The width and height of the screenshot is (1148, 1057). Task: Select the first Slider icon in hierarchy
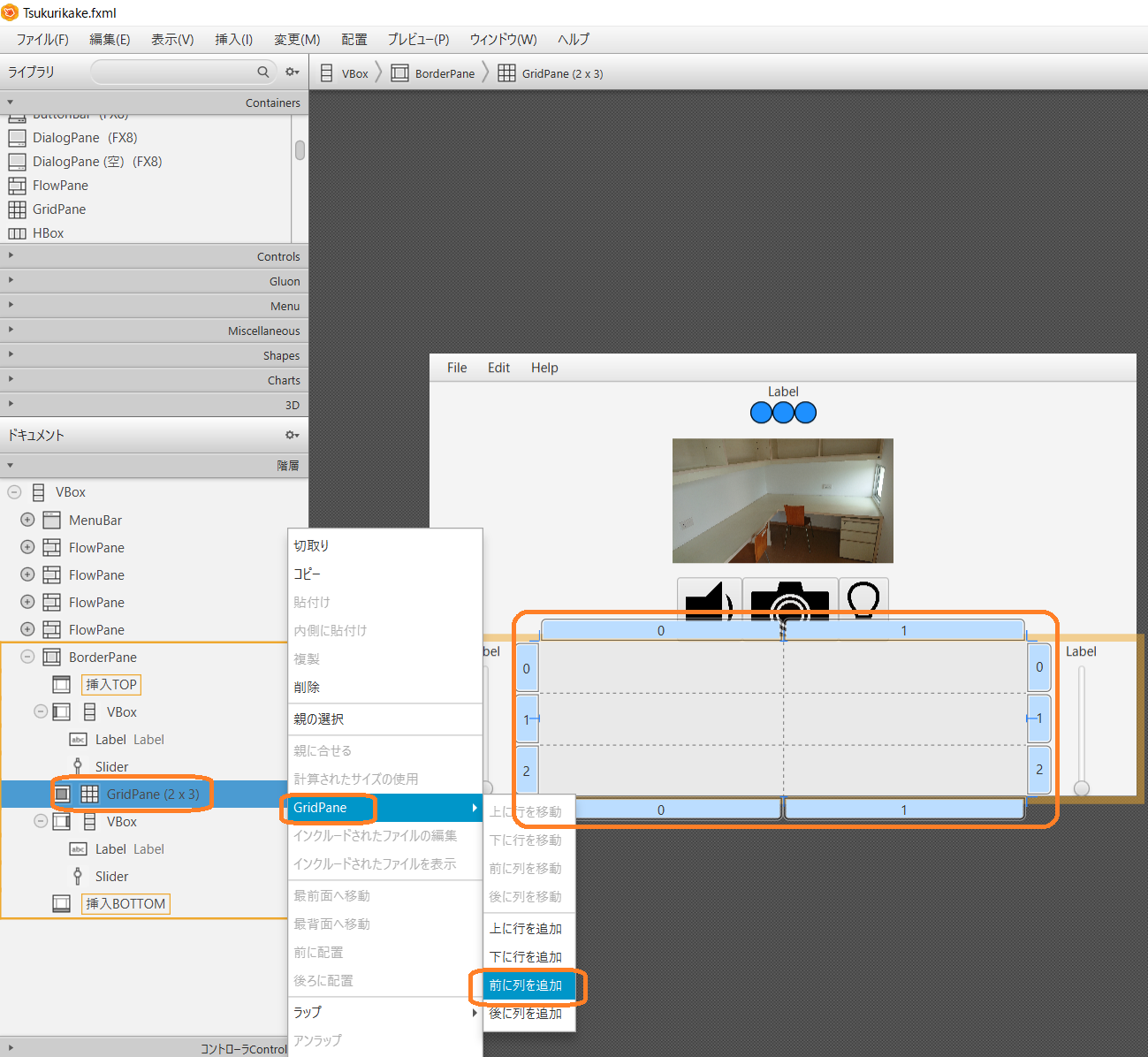point(78,766)
